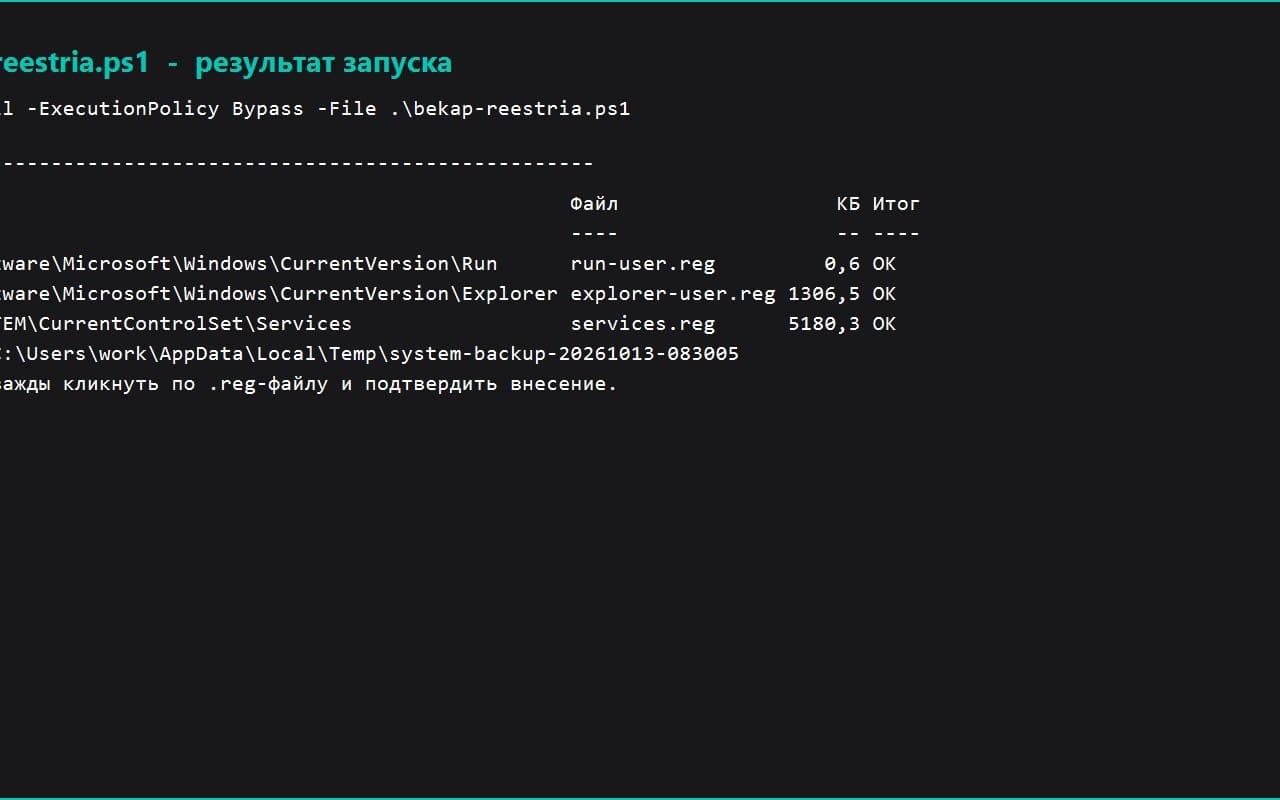The width and height of the screenshot is (1280, 800).
Task: Select the file name "services.reg"
Action: [643, 324]
